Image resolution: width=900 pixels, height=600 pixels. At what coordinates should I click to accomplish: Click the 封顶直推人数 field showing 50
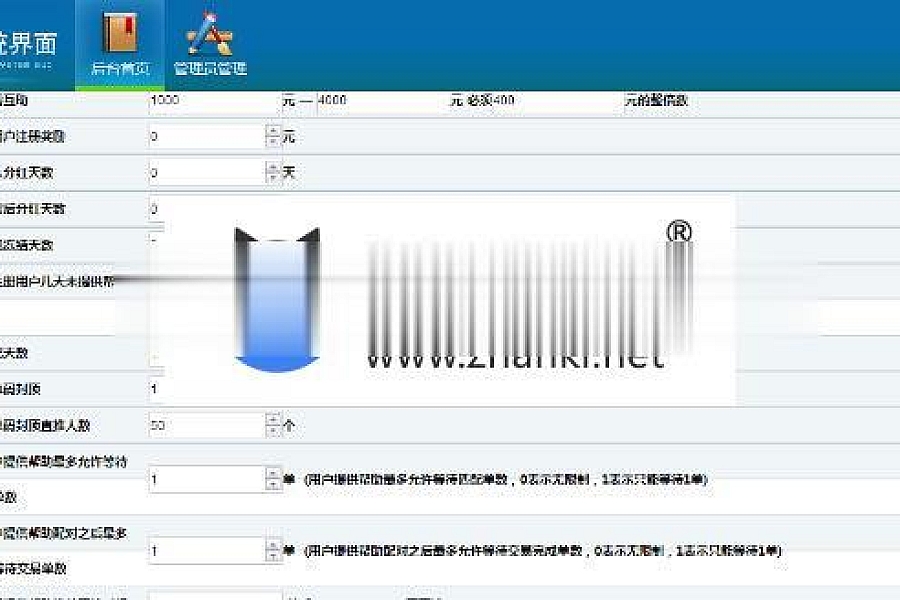[207, 425]
